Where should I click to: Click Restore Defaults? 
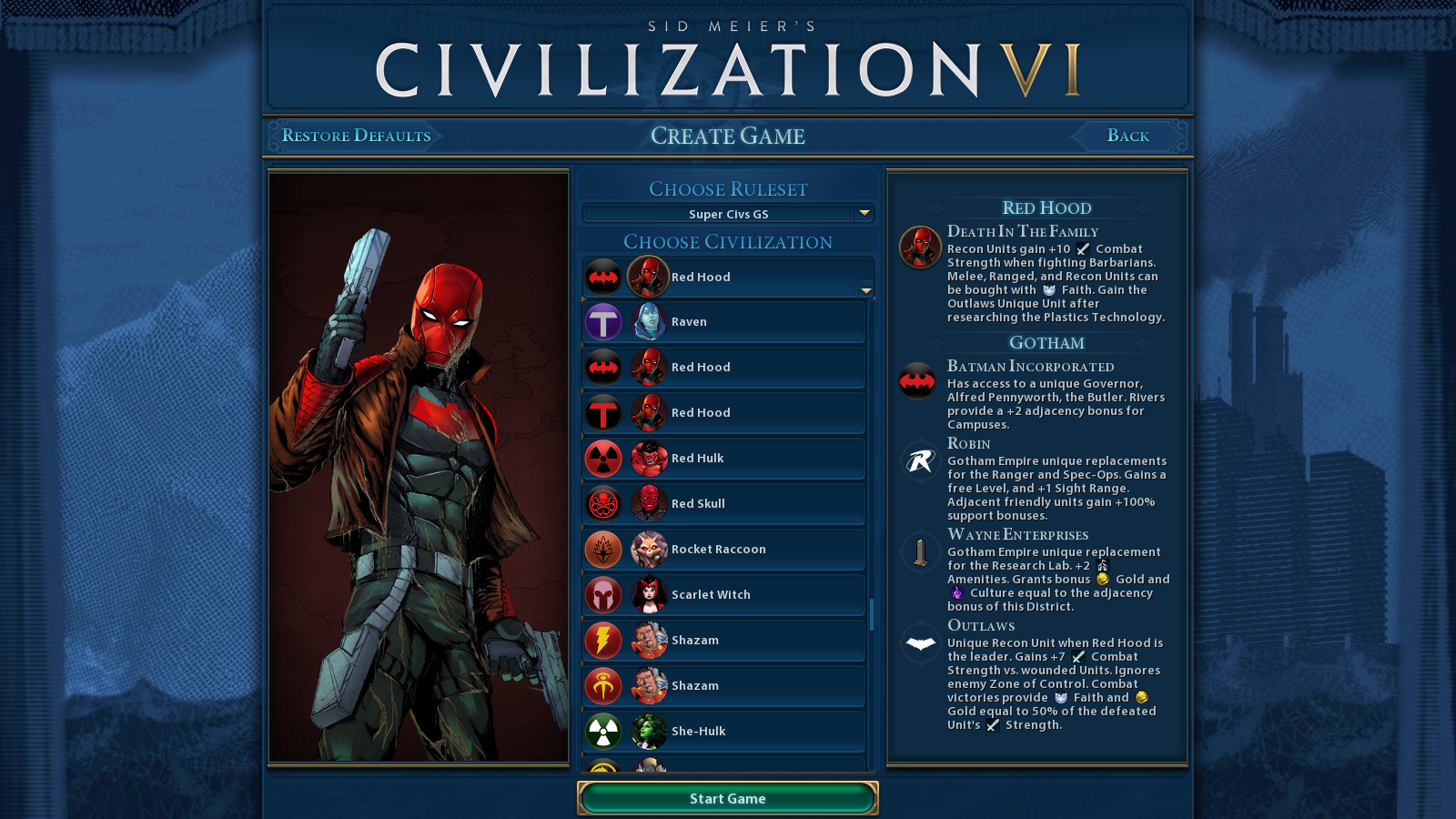[x=356, y=136]
